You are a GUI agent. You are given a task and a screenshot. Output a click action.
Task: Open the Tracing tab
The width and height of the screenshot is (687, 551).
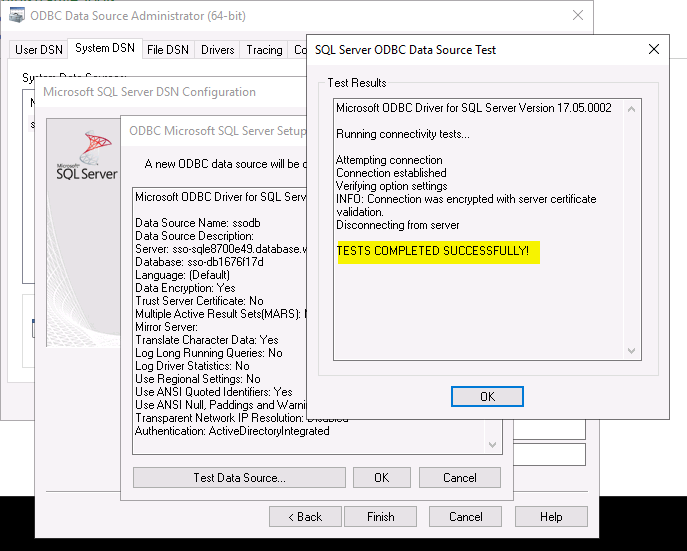tap(264, 49)
